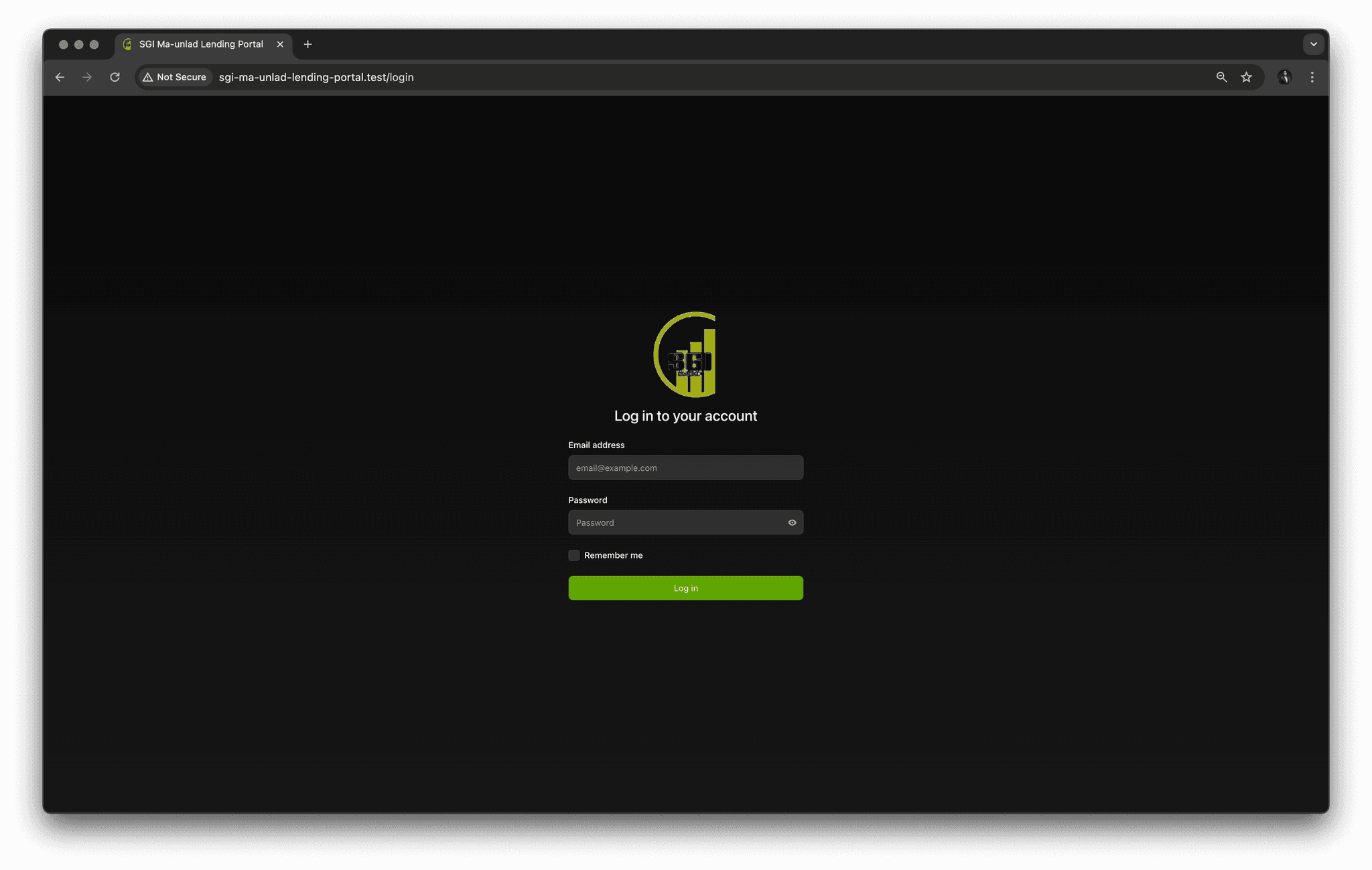Select the SGI Ma-unlad Lending Portal tab
The image size is (1372, 870).
click(204, 45)
